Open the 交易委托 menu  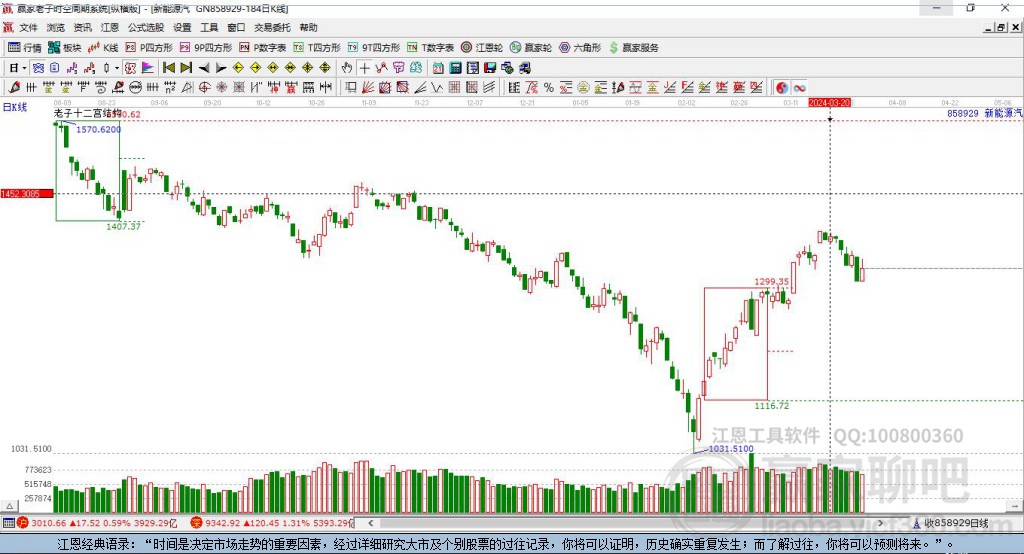pos(272,27)
